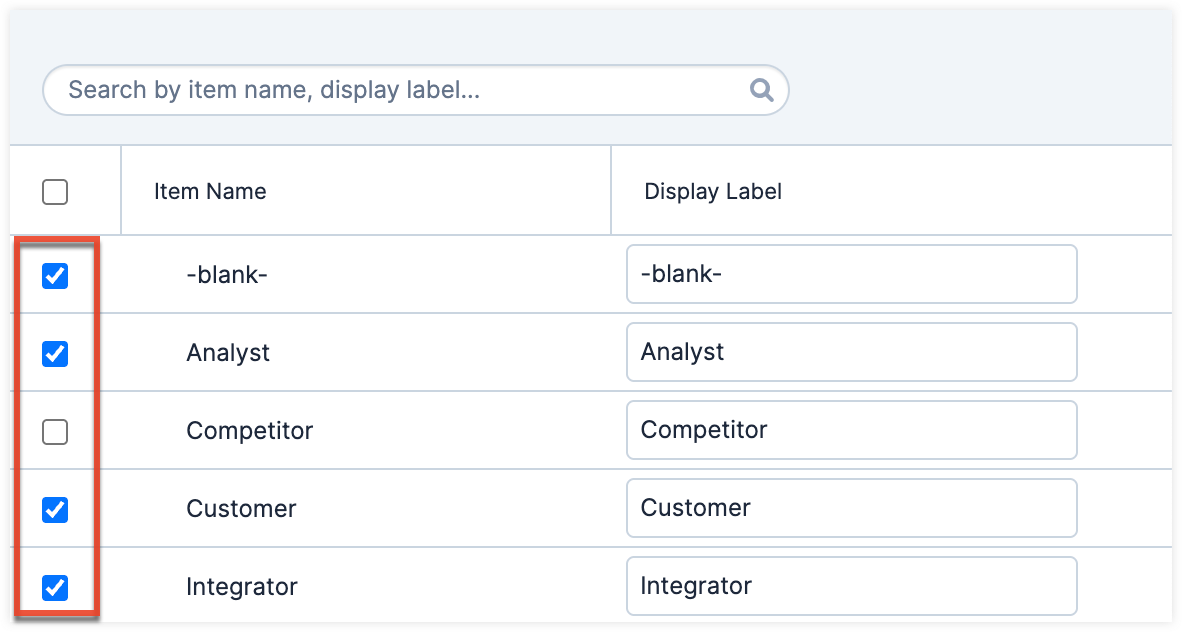
Task: Untick the Integrator row checkbox
Action: [x=55, y=588]
